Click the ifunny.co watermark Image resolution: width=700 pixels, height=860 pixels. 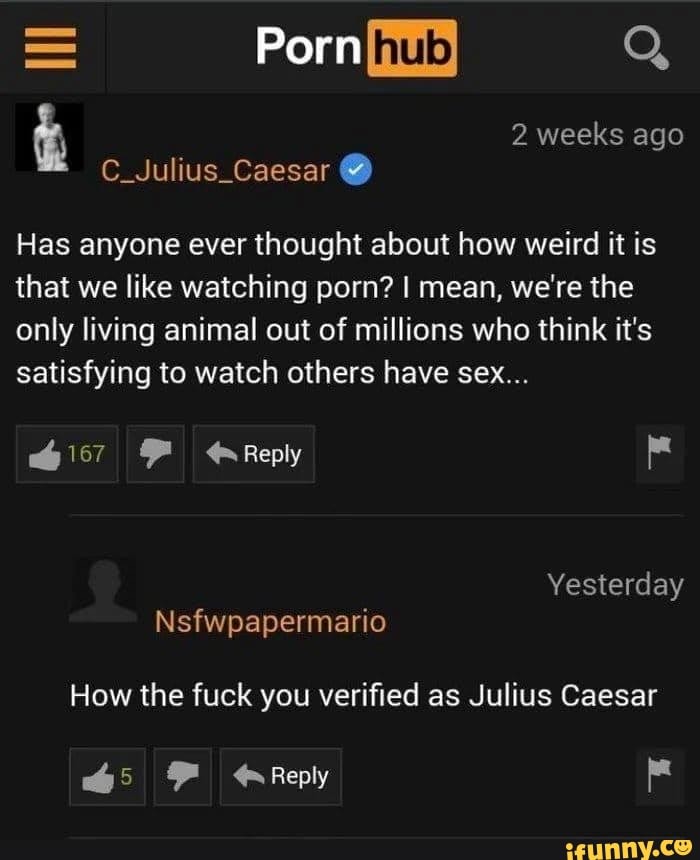pos(629,848)
